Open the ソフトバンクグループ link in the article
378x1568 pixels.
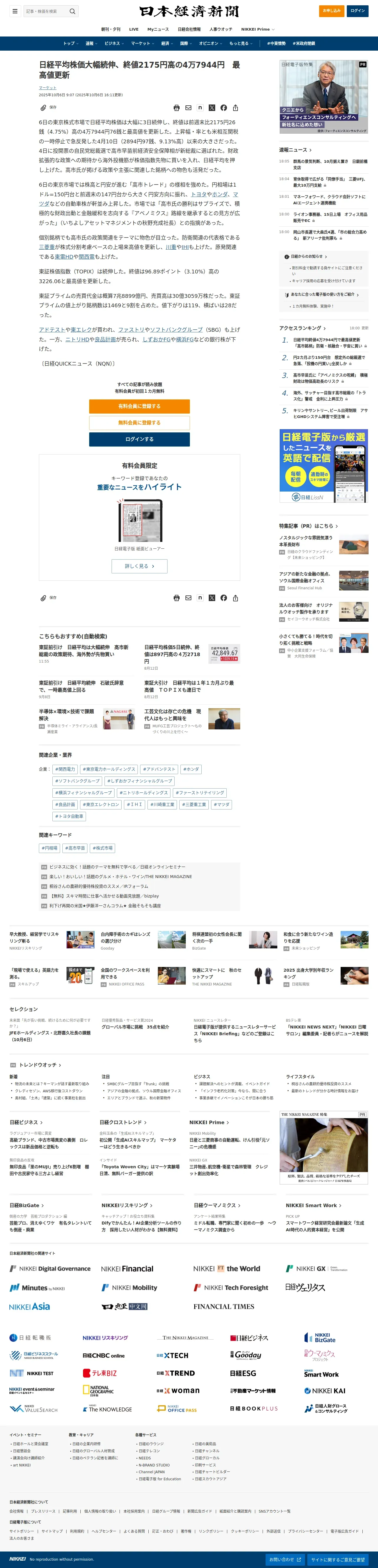click(x=176, y=329)
